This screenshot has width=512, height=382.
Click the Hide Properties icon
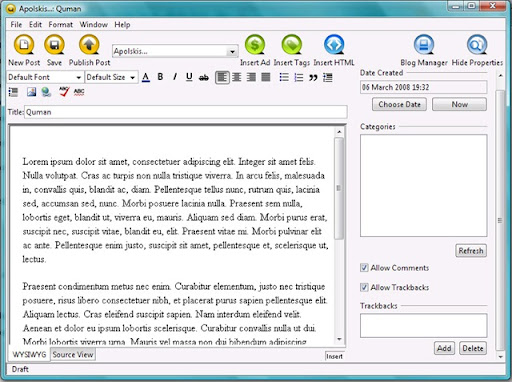(477, 44)
